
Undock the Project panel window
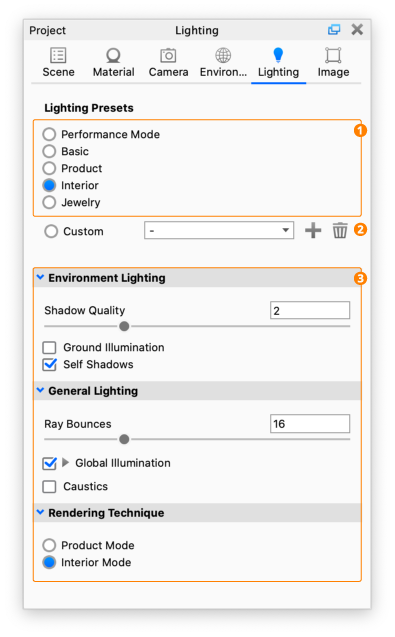[x=334, y=30]
